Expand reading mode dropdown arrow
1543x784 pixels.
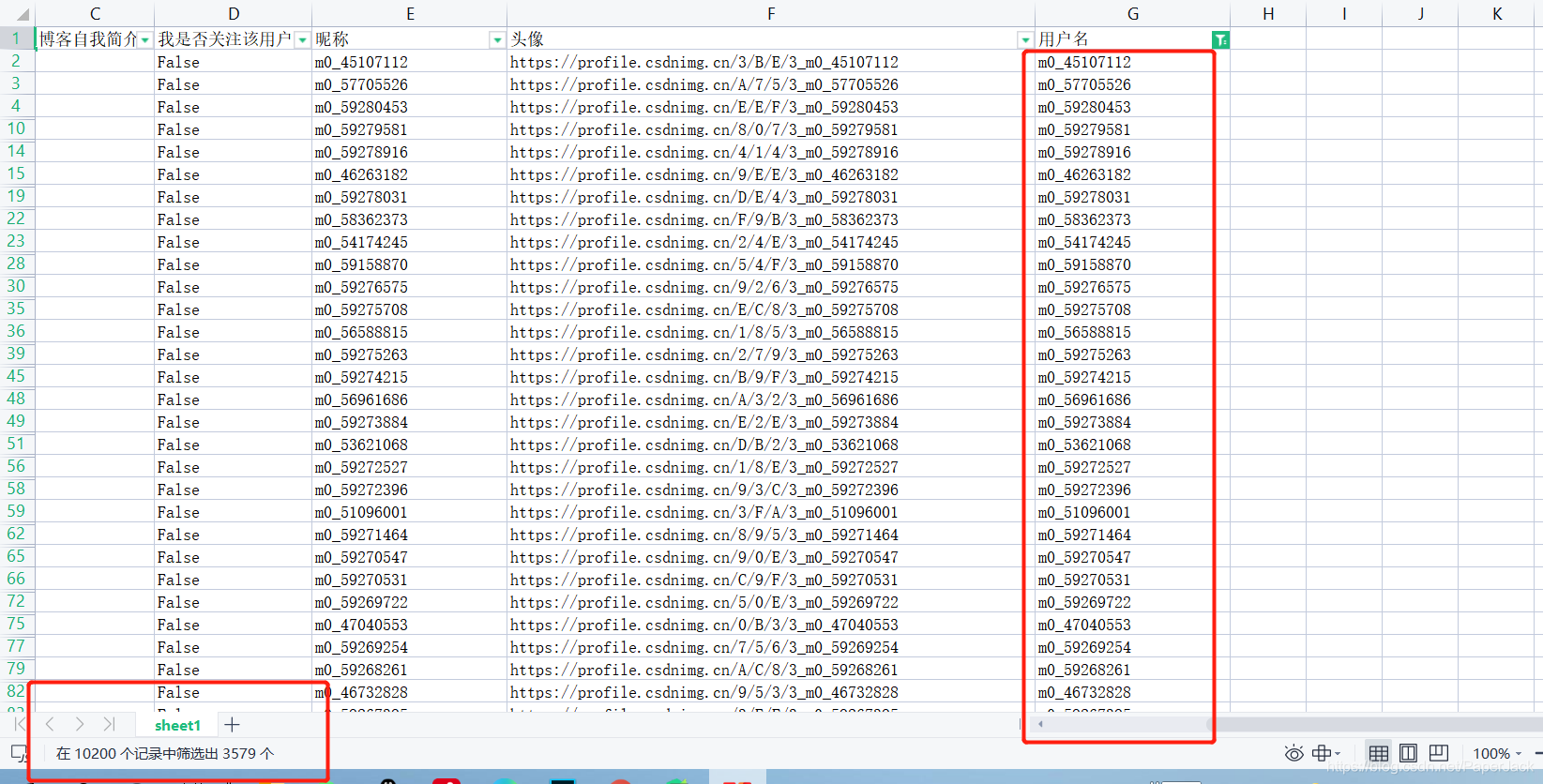point(1338,754)
